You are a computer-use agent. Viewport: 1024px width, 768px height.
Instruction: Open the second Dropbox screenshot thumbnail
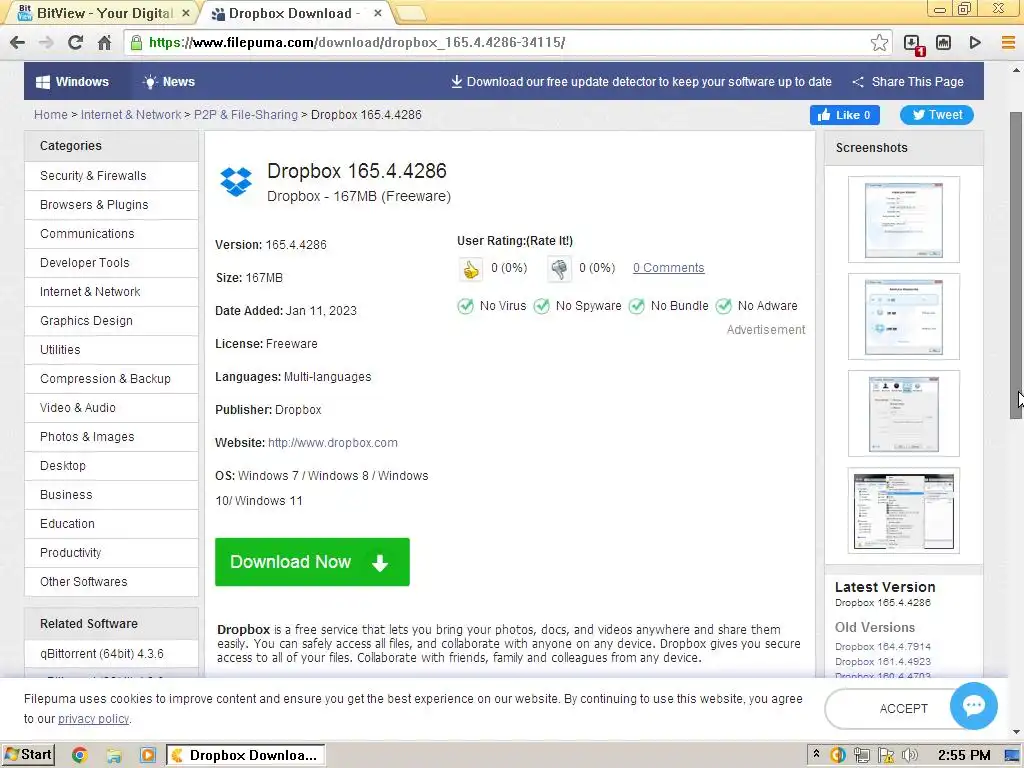tap(903, 317)
